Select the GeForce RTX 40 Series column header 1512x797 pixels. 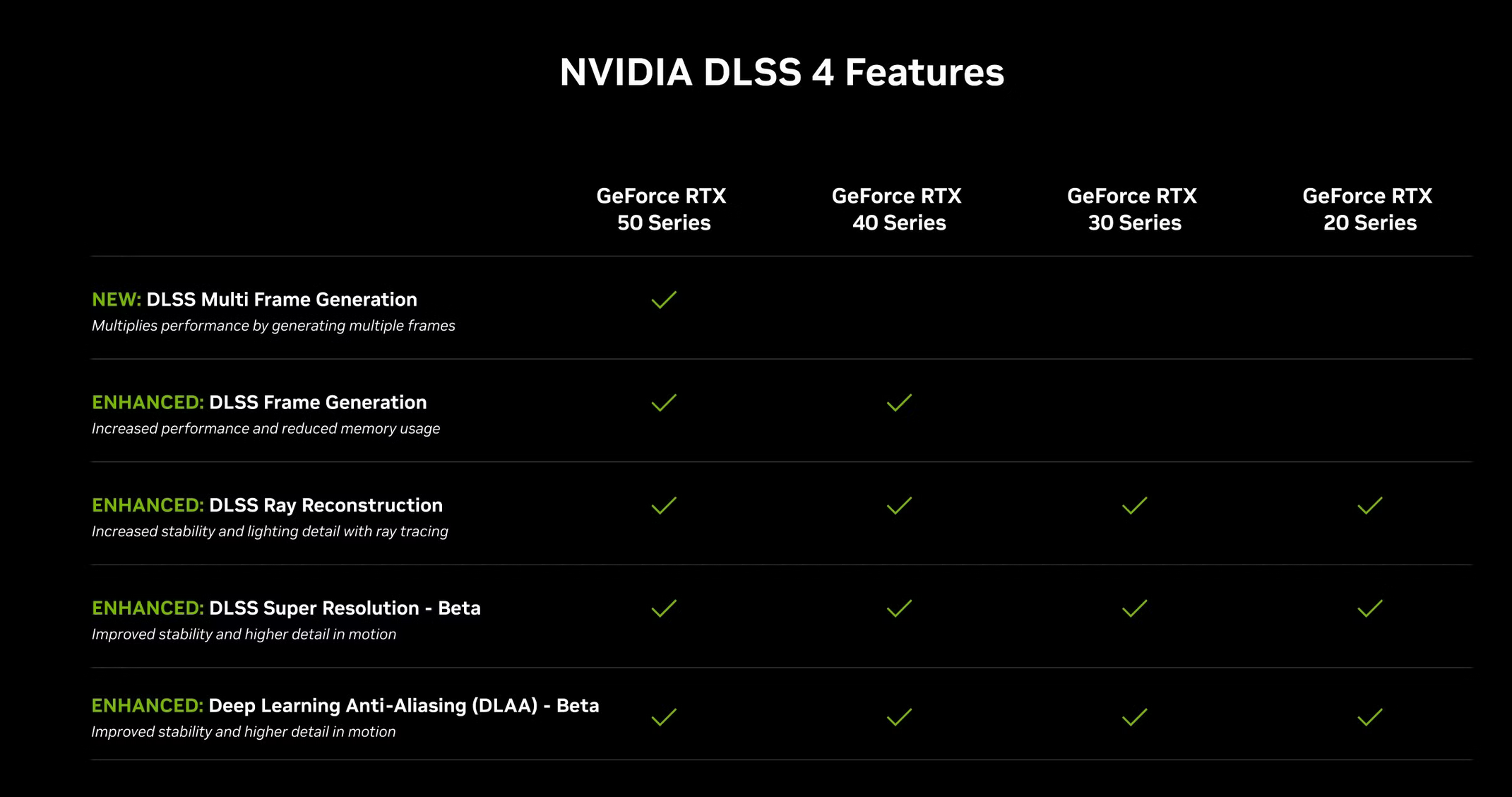click(897, 209)
